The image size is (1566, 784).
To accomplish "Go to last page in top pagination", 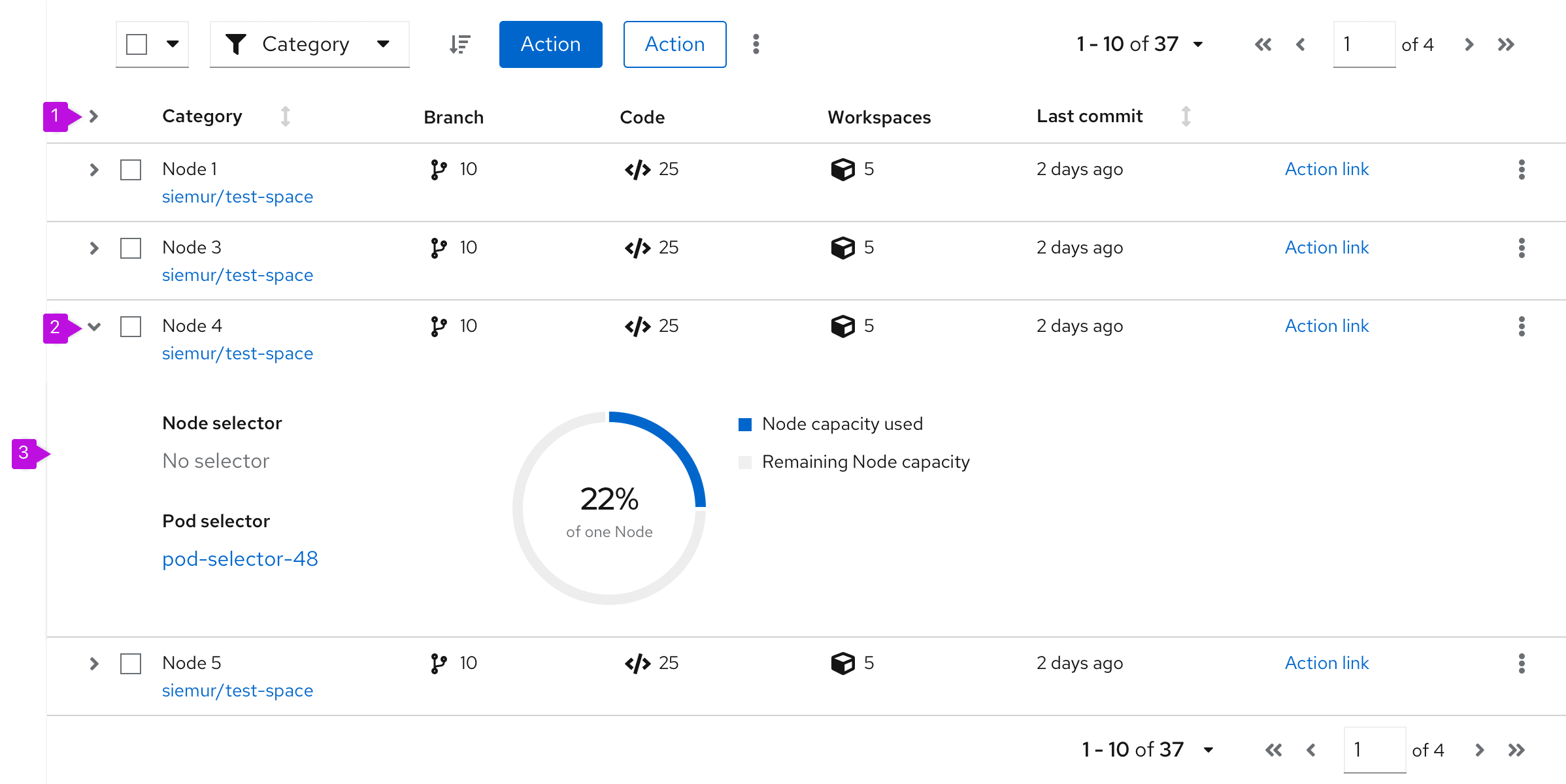I will pyautogui.click(x=1506, y=44).
